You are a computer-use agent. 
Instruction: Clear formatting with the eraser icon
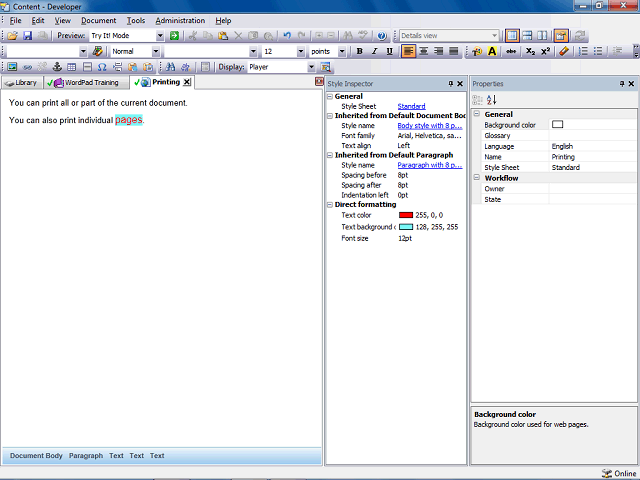tap(564, 51)
